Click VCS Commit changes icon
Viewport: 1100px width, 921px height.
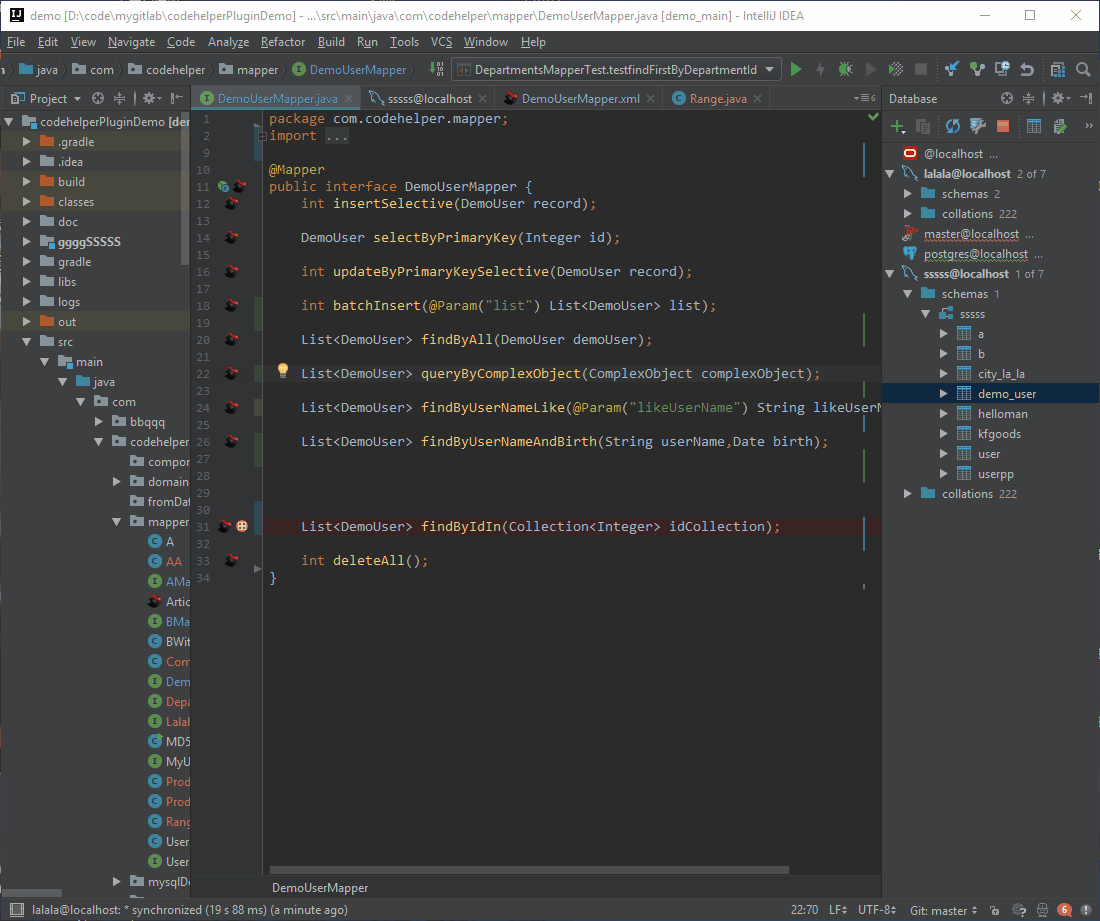click(x=977, y=69)
